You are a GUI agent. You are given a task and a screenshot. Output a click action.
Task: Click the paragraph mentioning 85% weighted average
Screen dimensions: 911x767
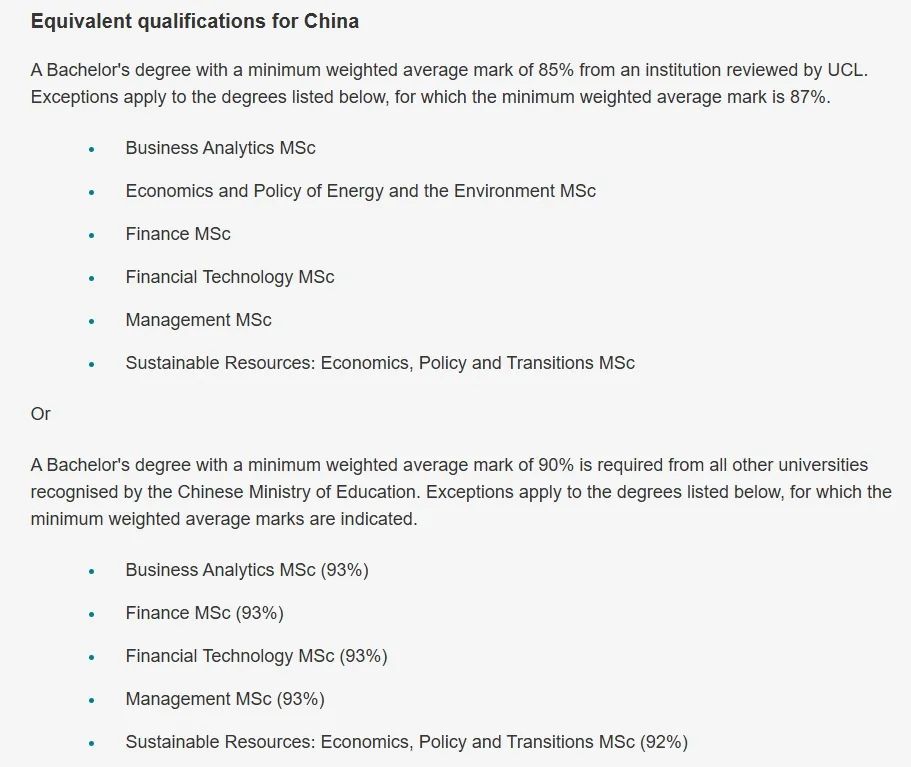pyautogui.click(x=449, y=83)
